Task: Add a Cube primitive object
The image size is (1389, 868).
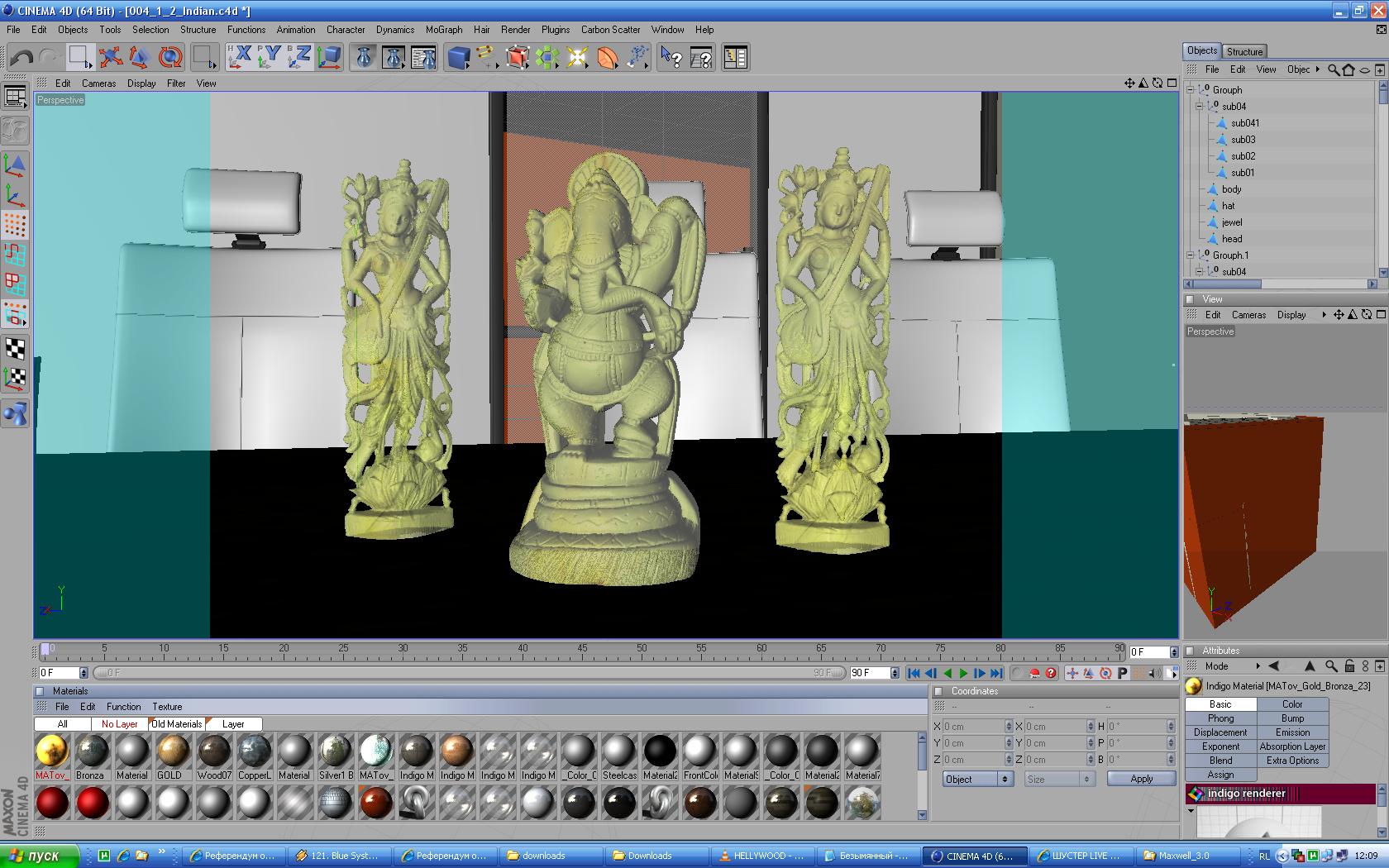Action: (458, 57)
